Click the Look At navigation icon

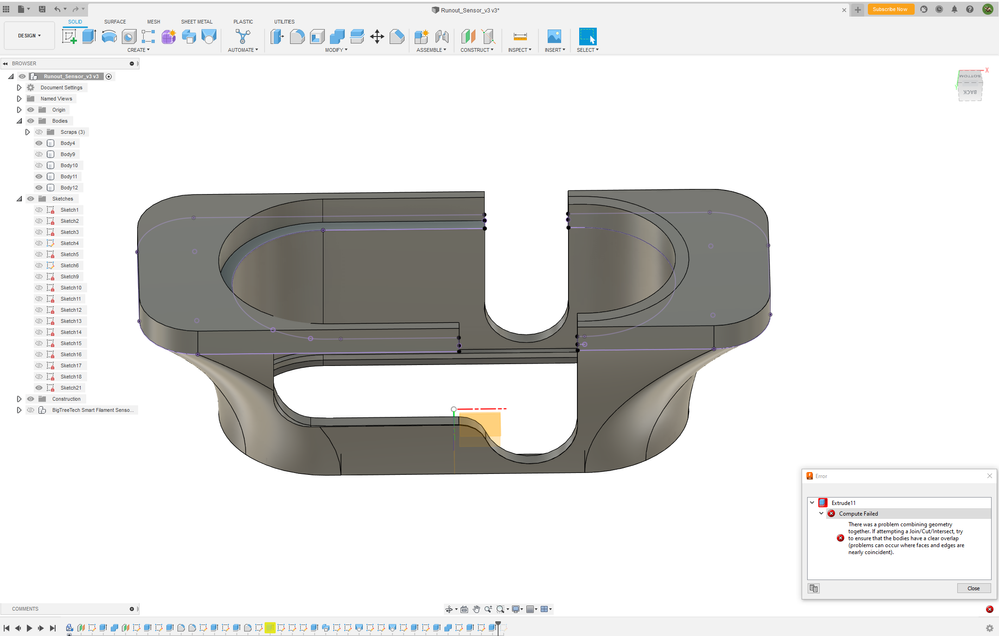[464, 609]
